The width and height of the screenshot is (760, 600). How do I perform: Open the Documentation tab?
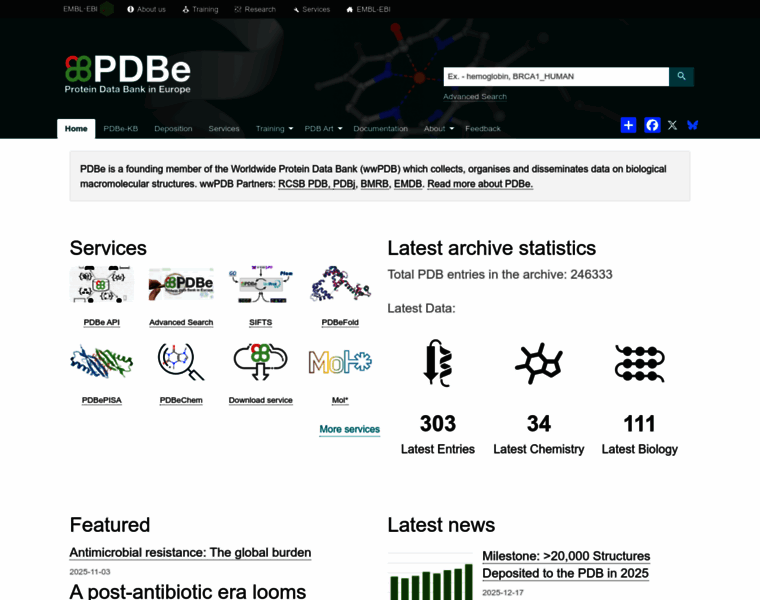[x=380, y=128]
